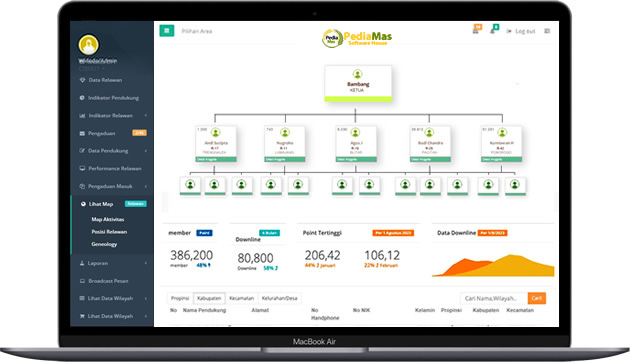This screenshot has height=362, width=630.
Task: Open Geneology submenu item
Action: tap(104, 244)
